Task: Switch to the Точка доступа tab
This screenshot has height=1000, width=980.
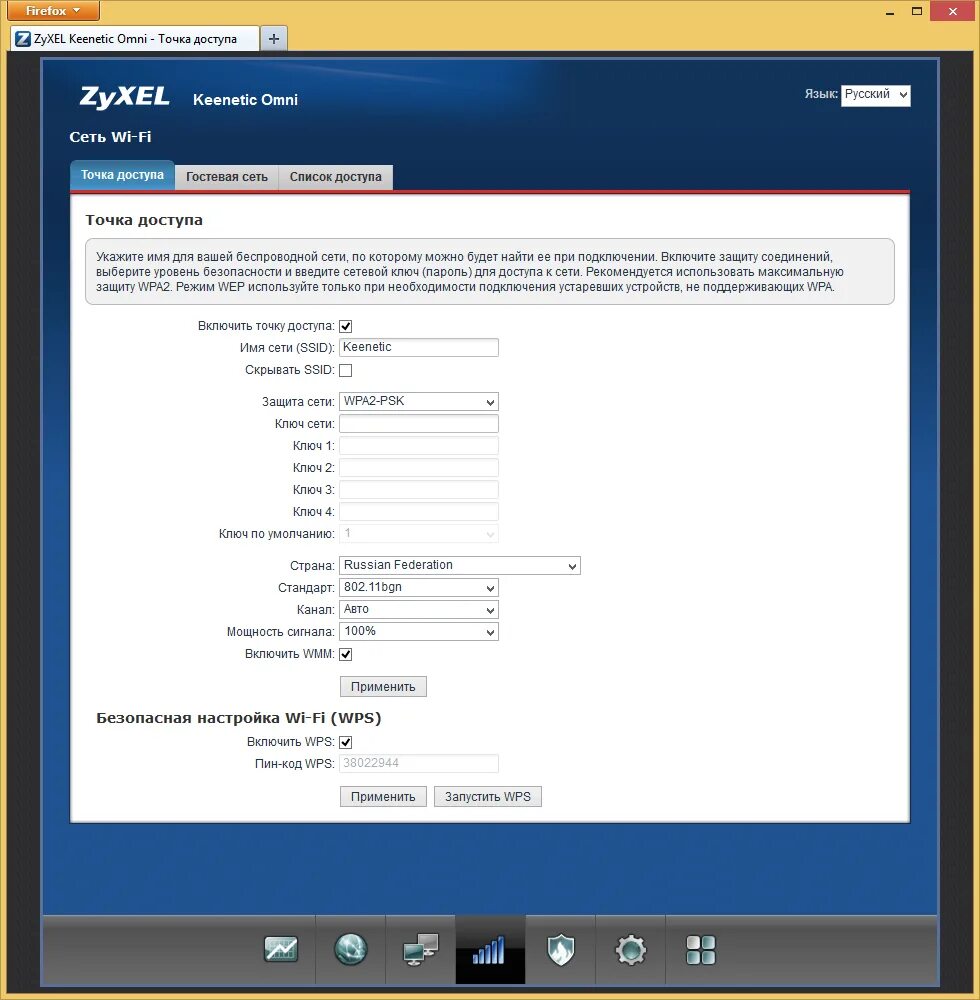Action: tap(122, 175)
